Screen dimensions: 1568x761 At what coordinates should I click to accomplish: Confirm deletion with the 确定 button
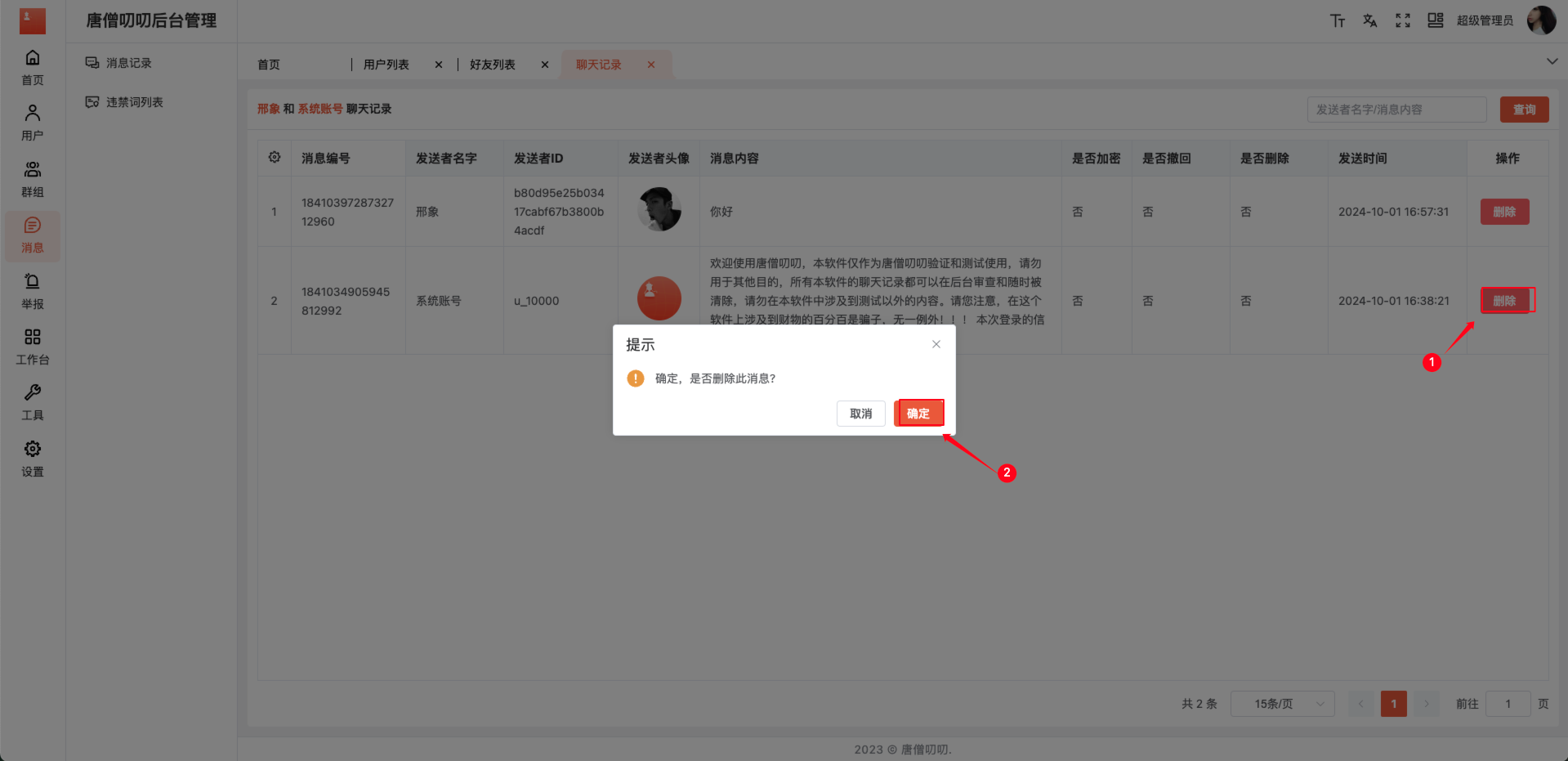pyautogui.click(x=918, y=413)
